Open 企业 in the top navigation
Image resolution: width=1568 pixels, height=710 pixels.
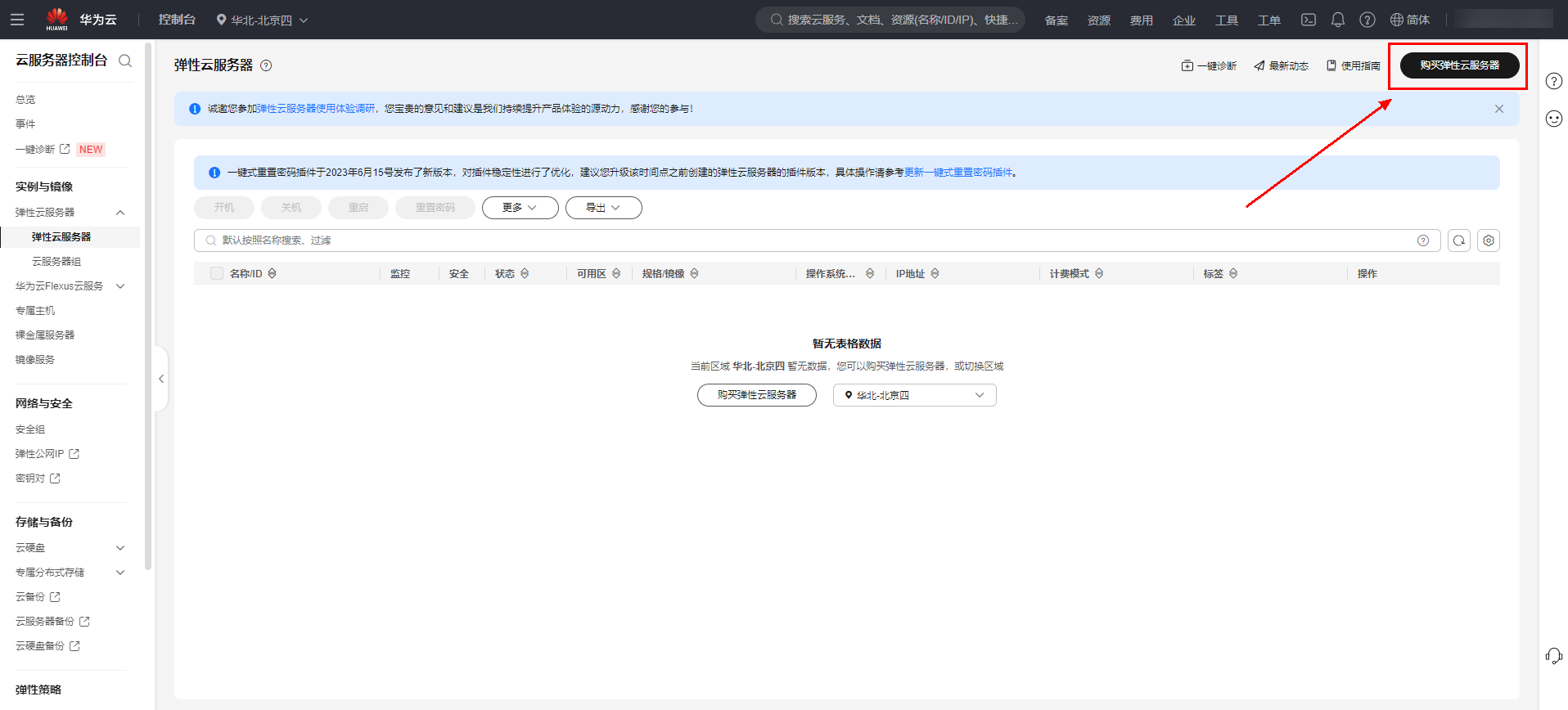(1184, 20)
